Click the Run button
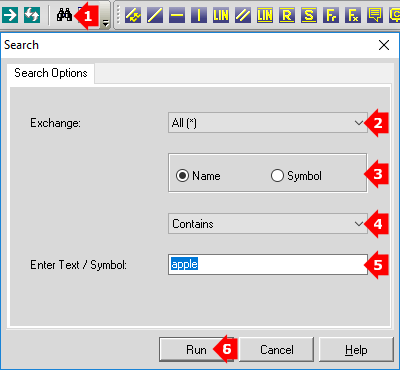The image size is (400, 370). click(x=196, y=350)
